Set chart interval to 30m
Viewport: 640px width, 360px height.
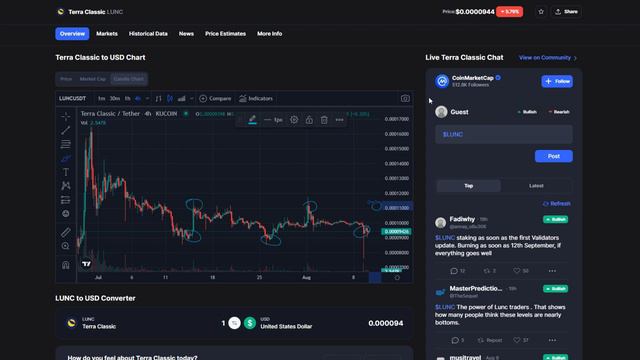pos(115,98)
